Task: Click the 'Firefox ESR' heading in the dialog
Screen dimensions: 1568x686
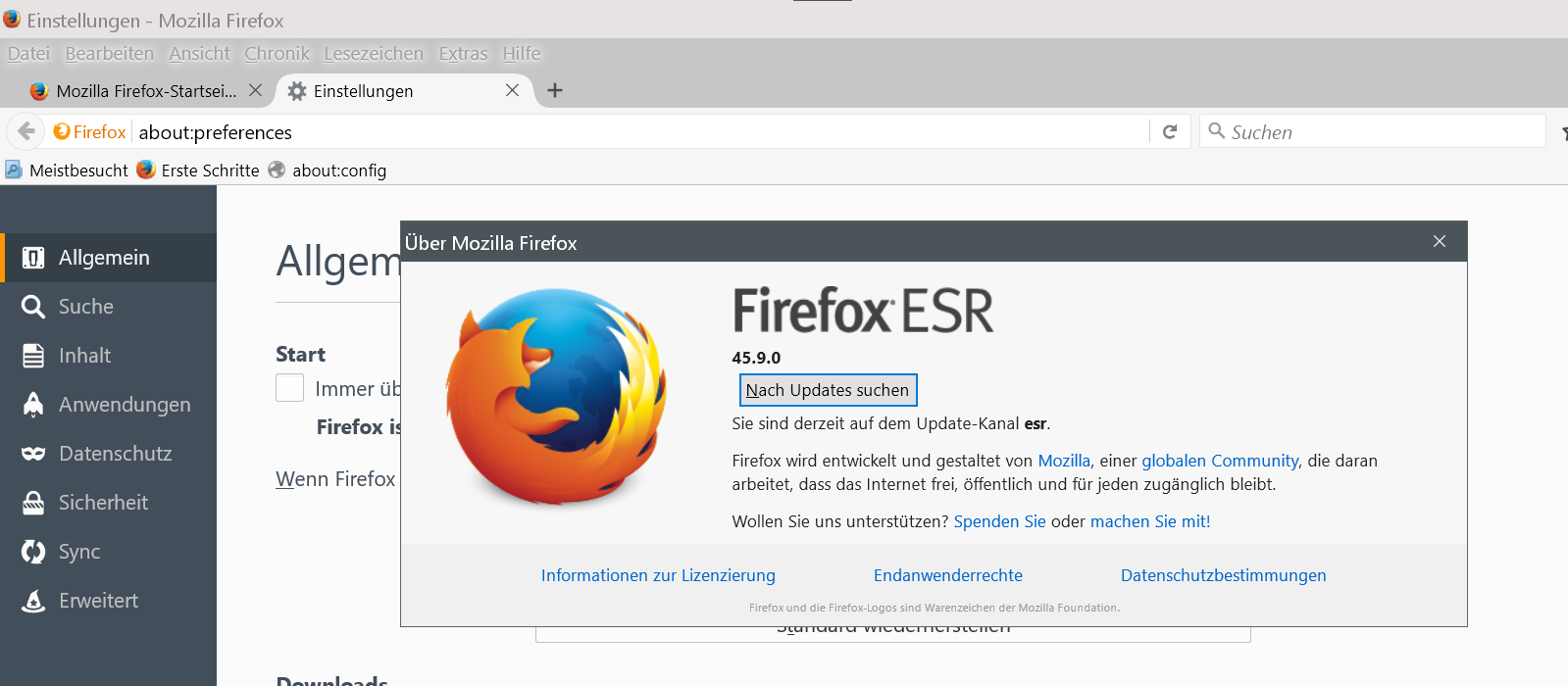Action: (x=863, y=311)
